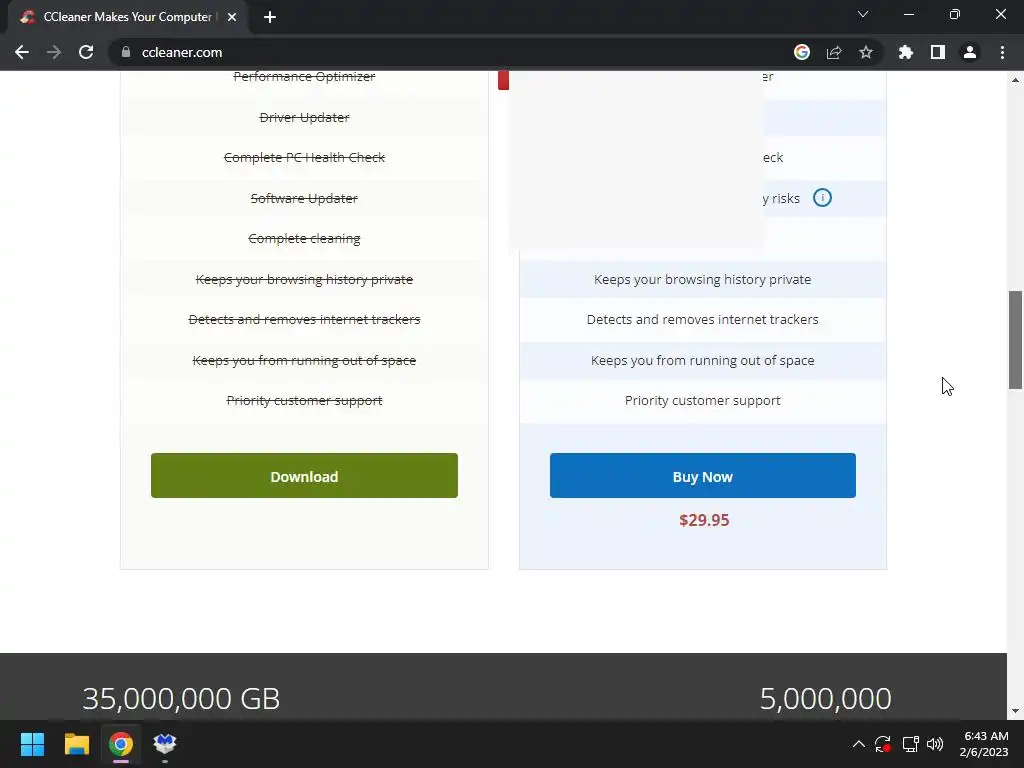Show hidden system tray icons
Image resolution: width=1024 pixels, height=768 pixels.
859,744
